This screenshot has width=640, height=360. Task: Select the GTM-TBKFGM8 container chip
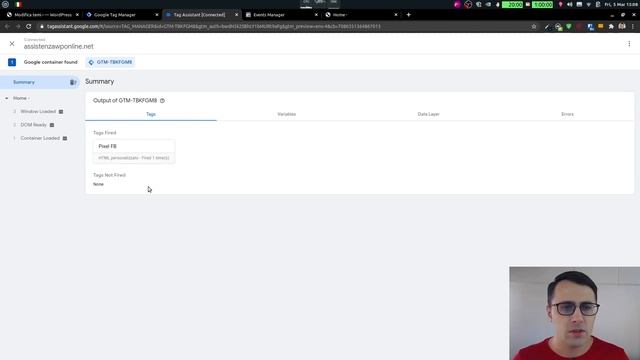click(x=111, y=62)
